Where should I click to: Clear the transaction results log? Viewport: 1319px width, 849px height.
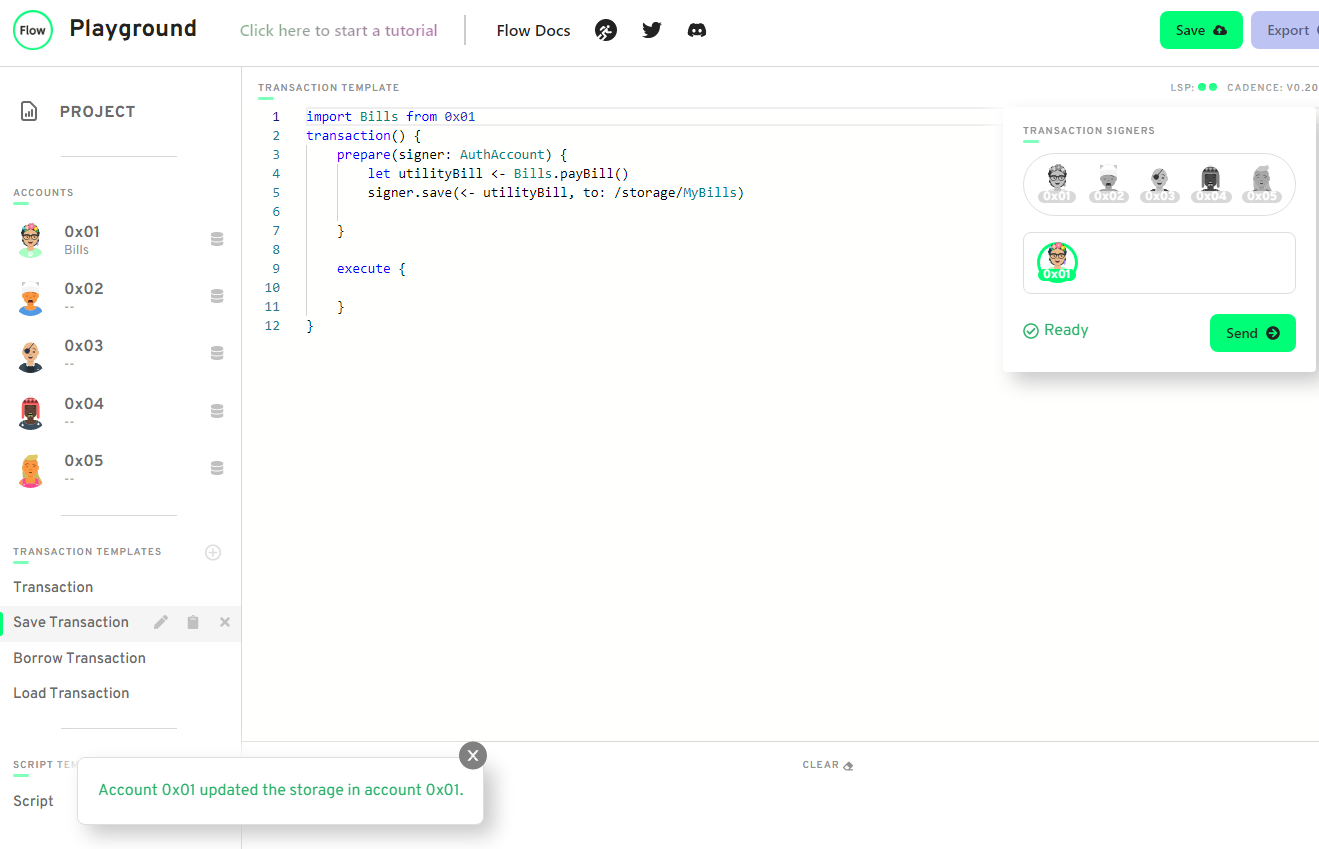pos(828,765)
